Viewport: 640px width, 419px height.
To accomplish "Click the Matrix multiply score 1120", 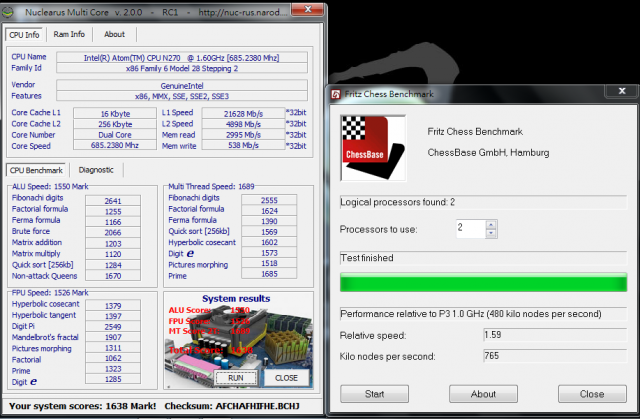I will [113, 254].
